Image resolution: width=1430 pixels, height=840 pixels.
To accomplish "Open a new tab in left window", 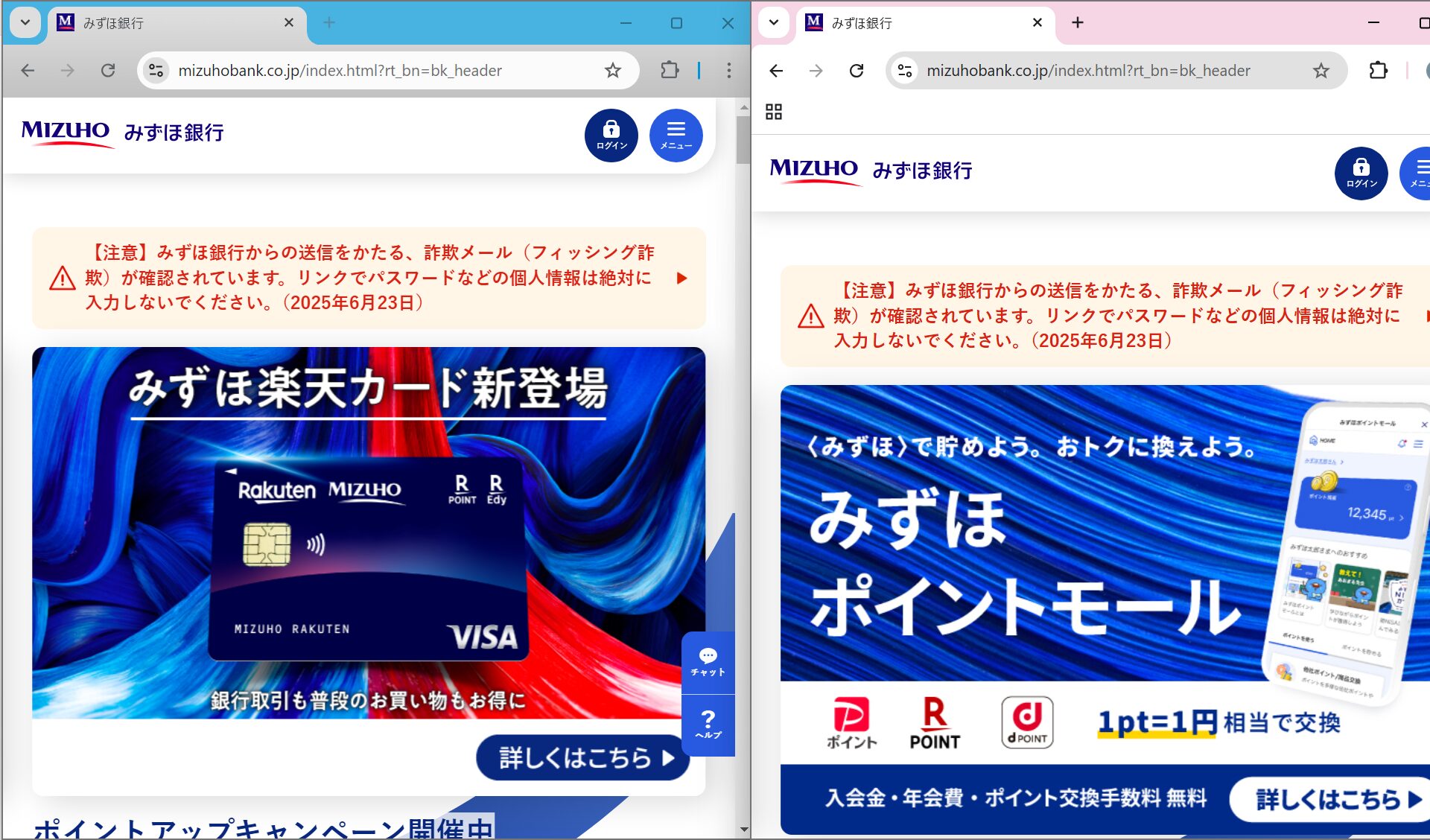I will (x=329, y=23).
